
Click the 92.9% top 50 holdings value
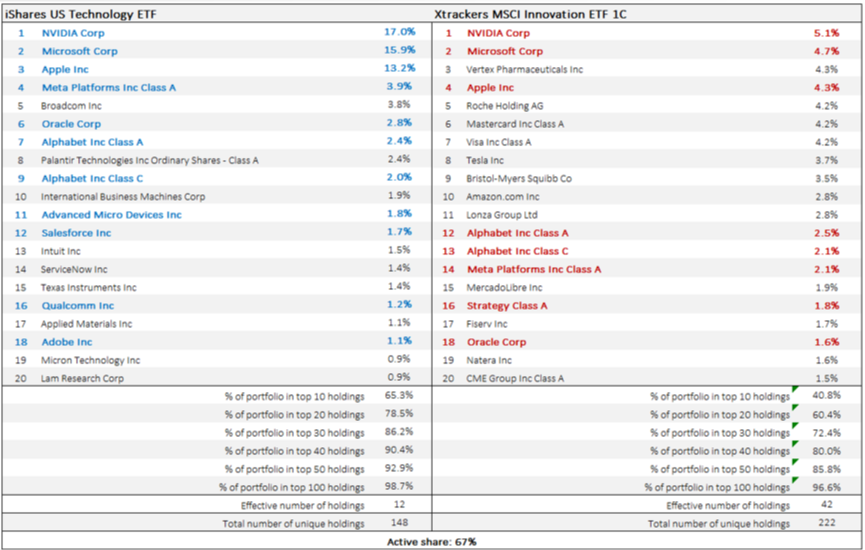[x=399, y=468]
